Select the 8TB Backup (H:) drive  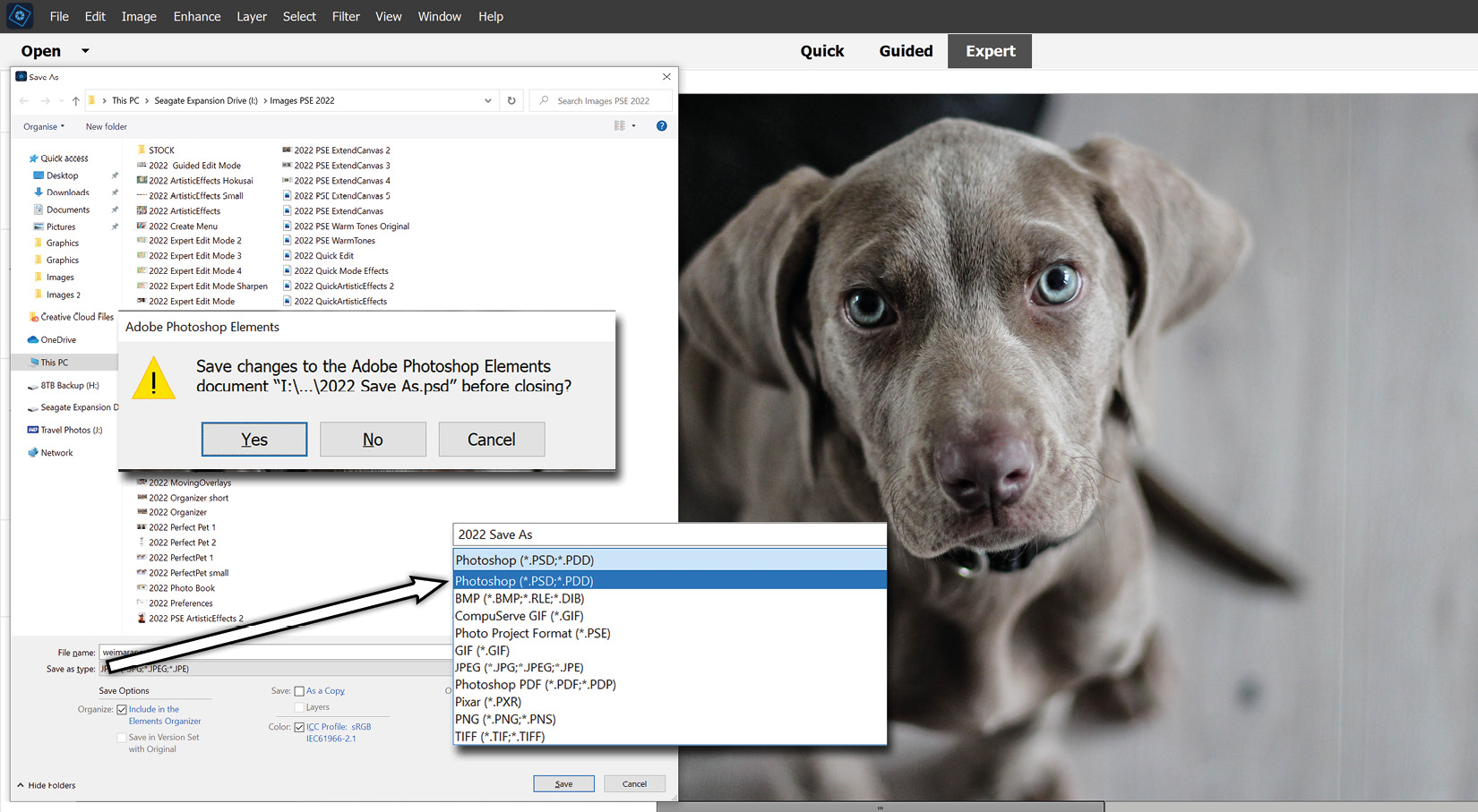pos(64,386)
